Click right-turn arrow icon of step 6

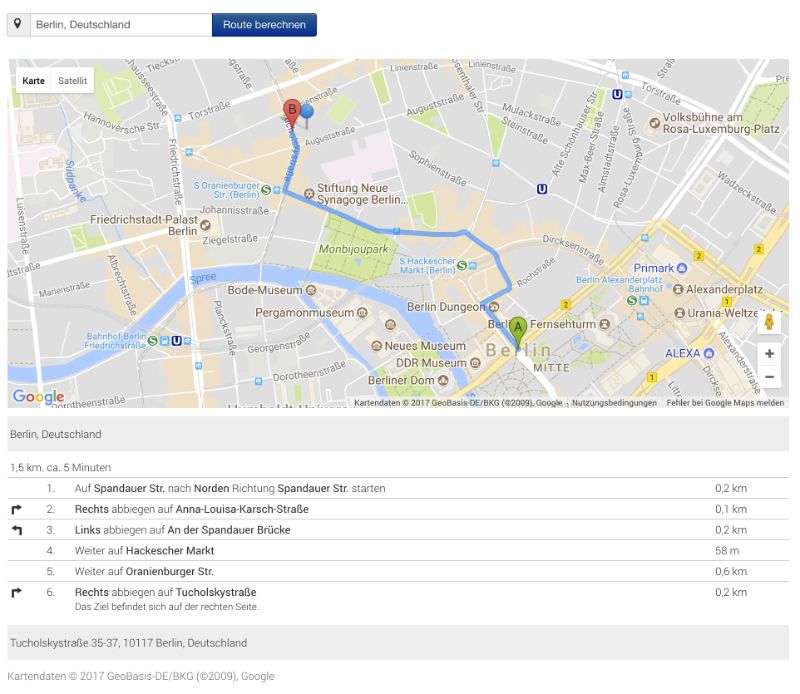tap(17, 592)
